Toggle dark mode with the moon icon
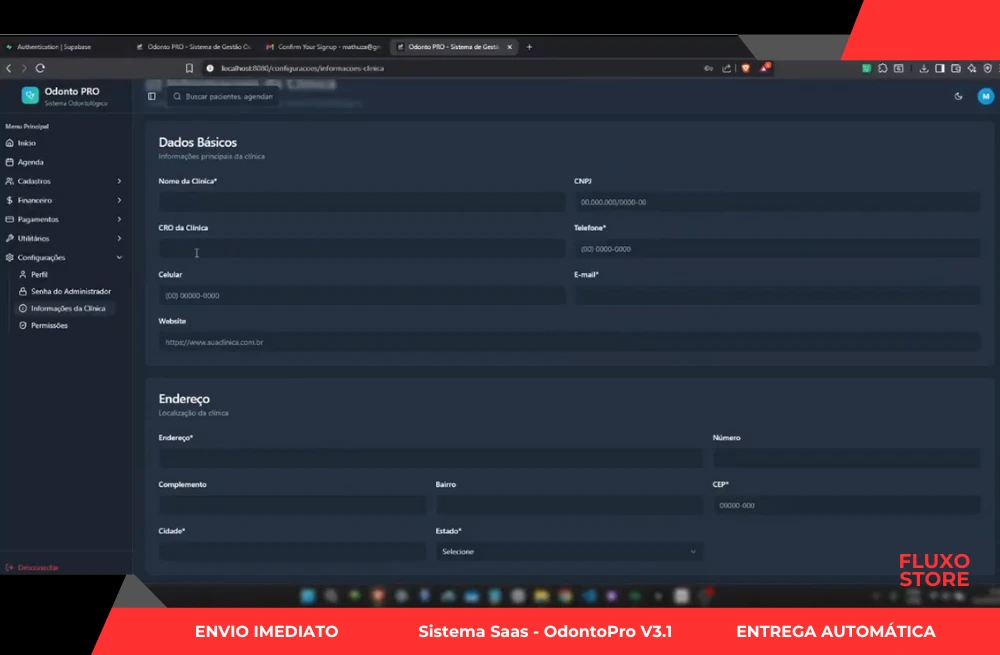The image size is (1000, 655). 958,96
